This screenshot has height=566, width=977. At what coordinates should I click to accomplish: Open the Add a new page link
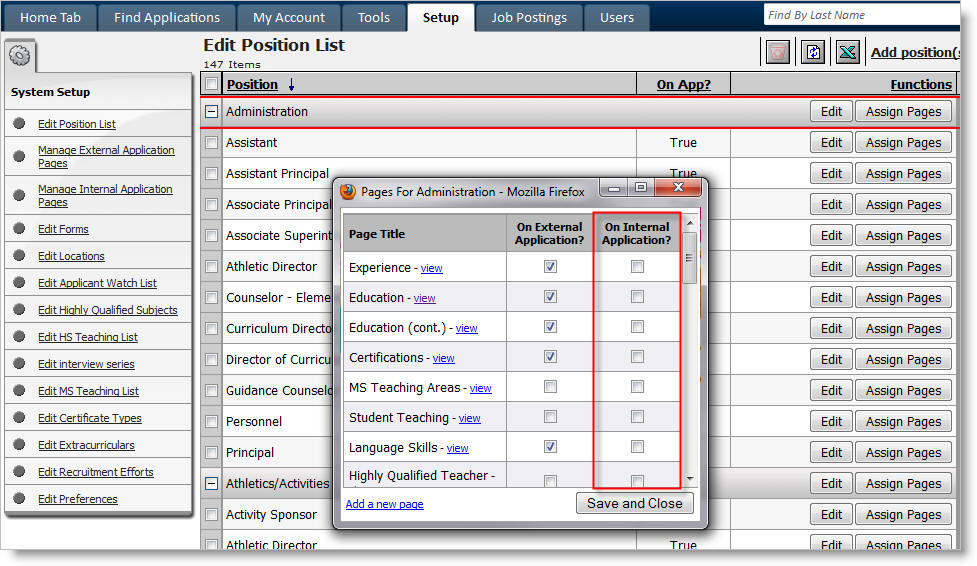[x=384, y=504]
